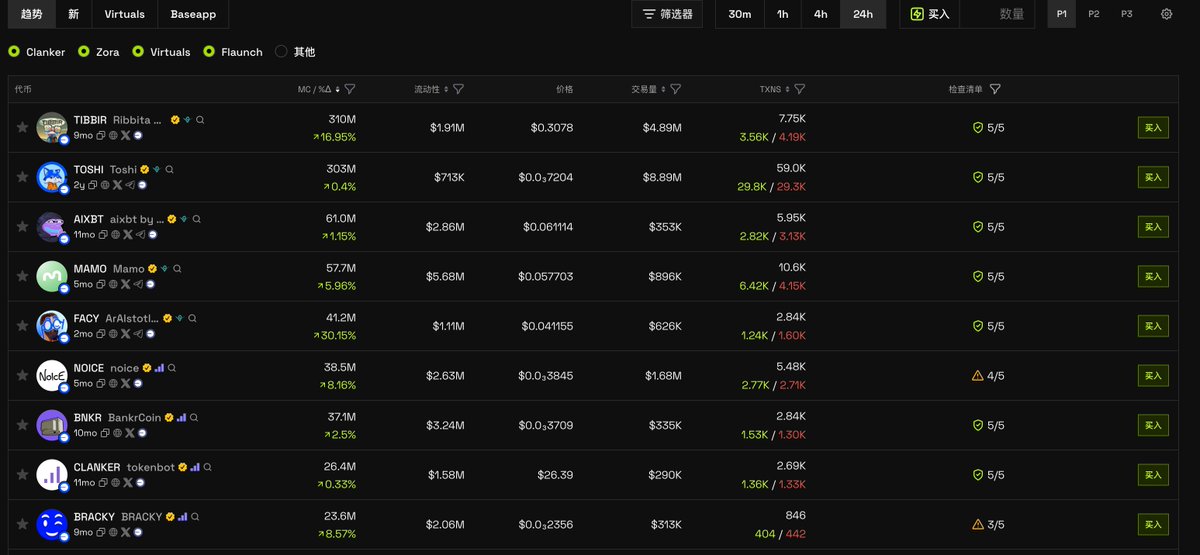Image resolution: width=1200 pixels, height=555 pixels.
Task: Open TOSHI's Telegram icon
Action: [x=130, y=185]
